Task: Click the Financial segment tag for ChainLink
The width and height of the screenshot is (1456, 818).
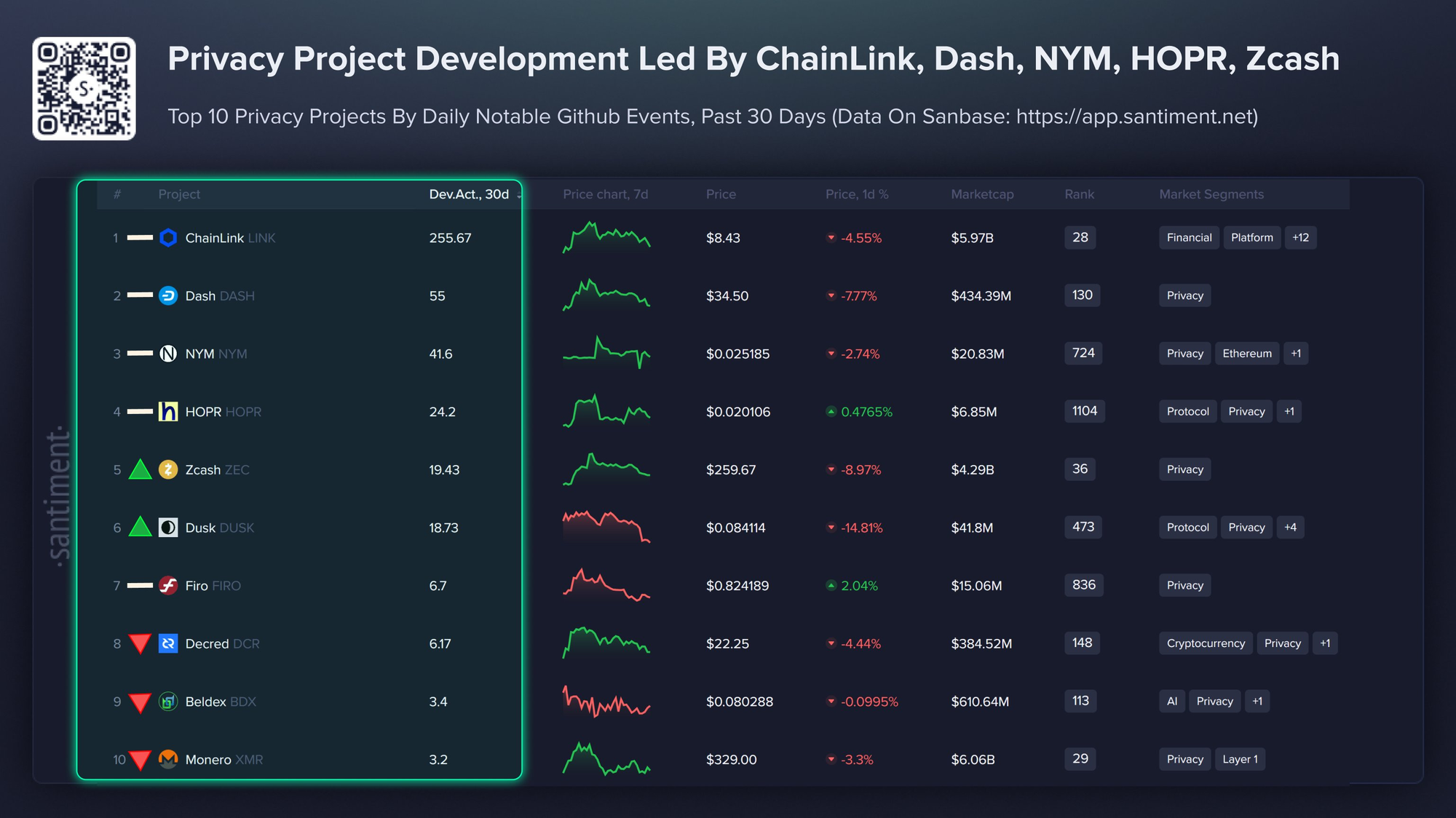Action: coord(1189,238)
